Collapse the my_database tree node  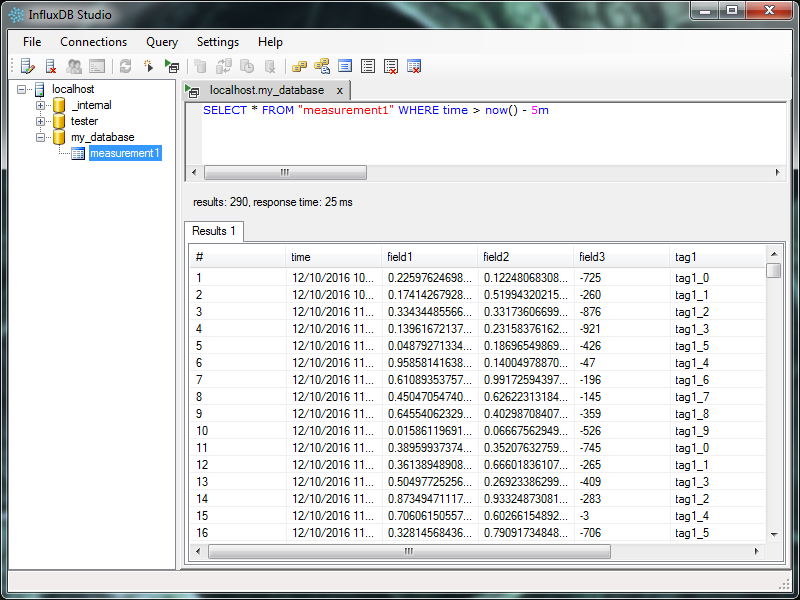pos(41,138)
